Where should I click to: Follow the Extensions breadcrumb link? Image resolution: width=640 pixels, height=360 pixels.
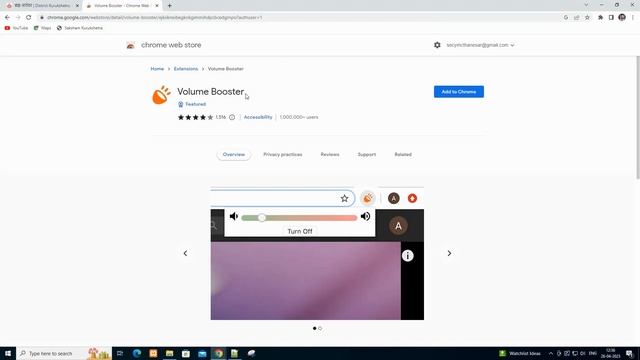[x=186, y=69]
